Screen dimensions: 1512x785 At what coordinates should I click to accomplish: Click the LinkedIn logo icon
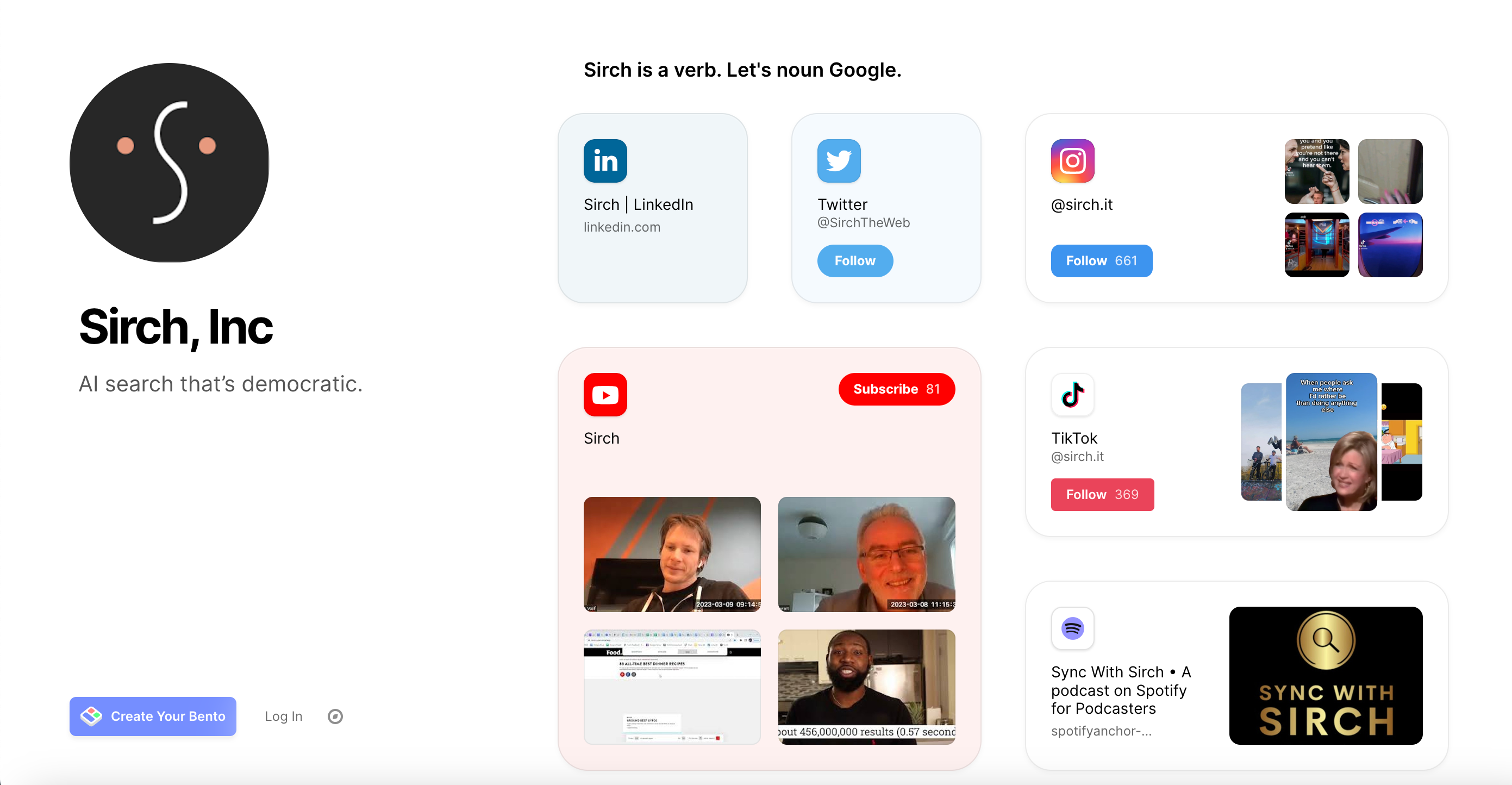pos(605,161)
